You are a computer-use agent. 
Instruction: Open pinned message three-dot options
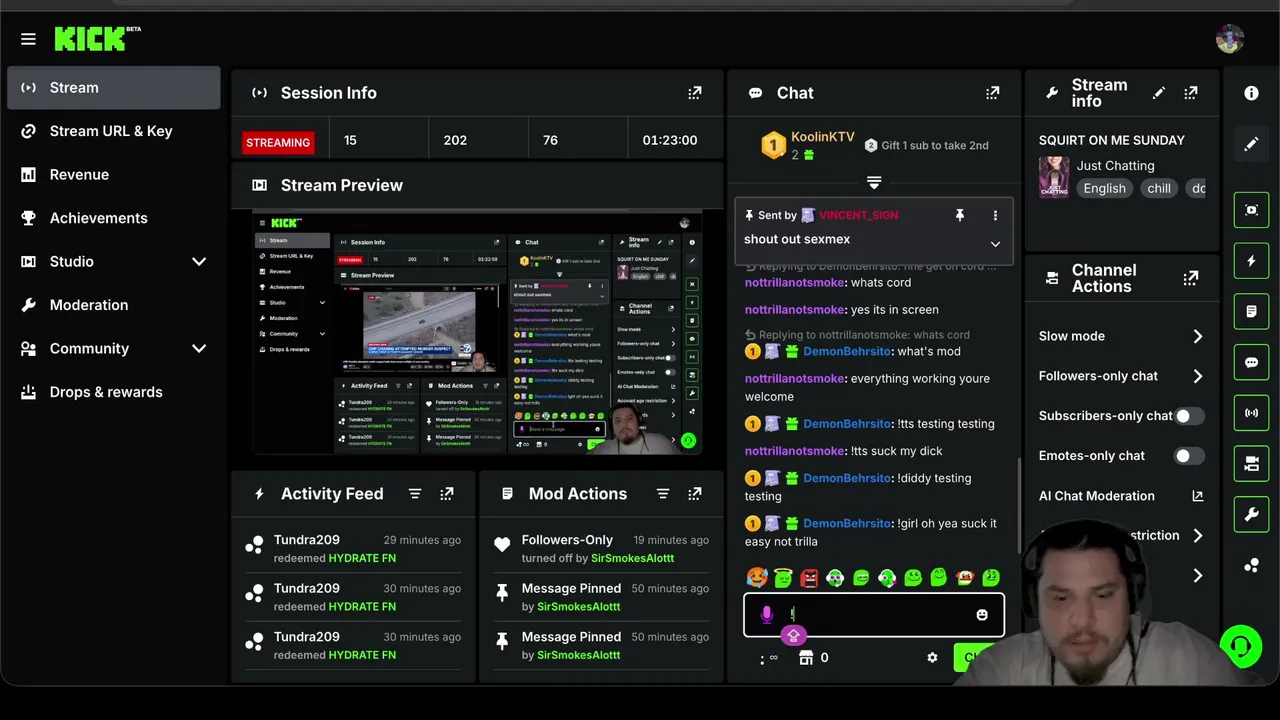pyautogui.click(x=995, y=215)
